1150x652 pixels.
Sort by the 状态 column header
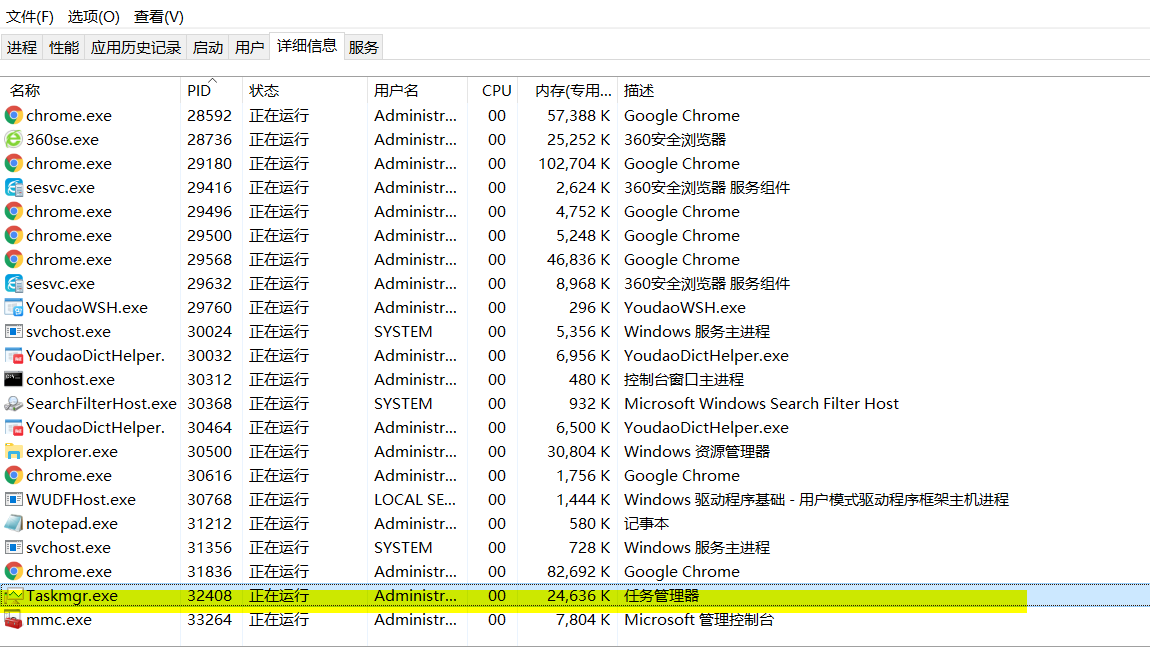click(304, 90)
